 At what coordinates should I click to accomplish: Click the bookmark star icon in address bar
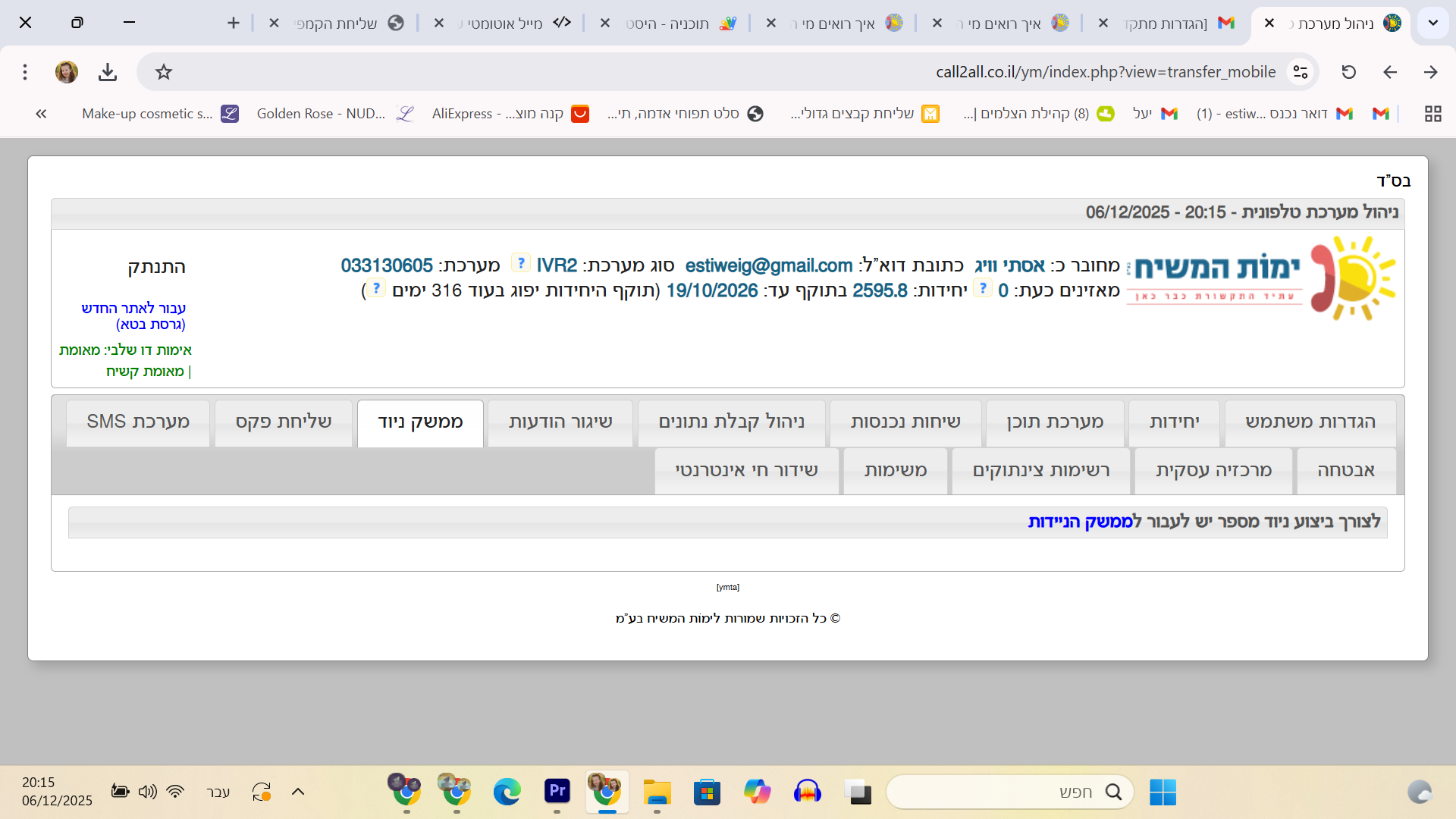164,72
